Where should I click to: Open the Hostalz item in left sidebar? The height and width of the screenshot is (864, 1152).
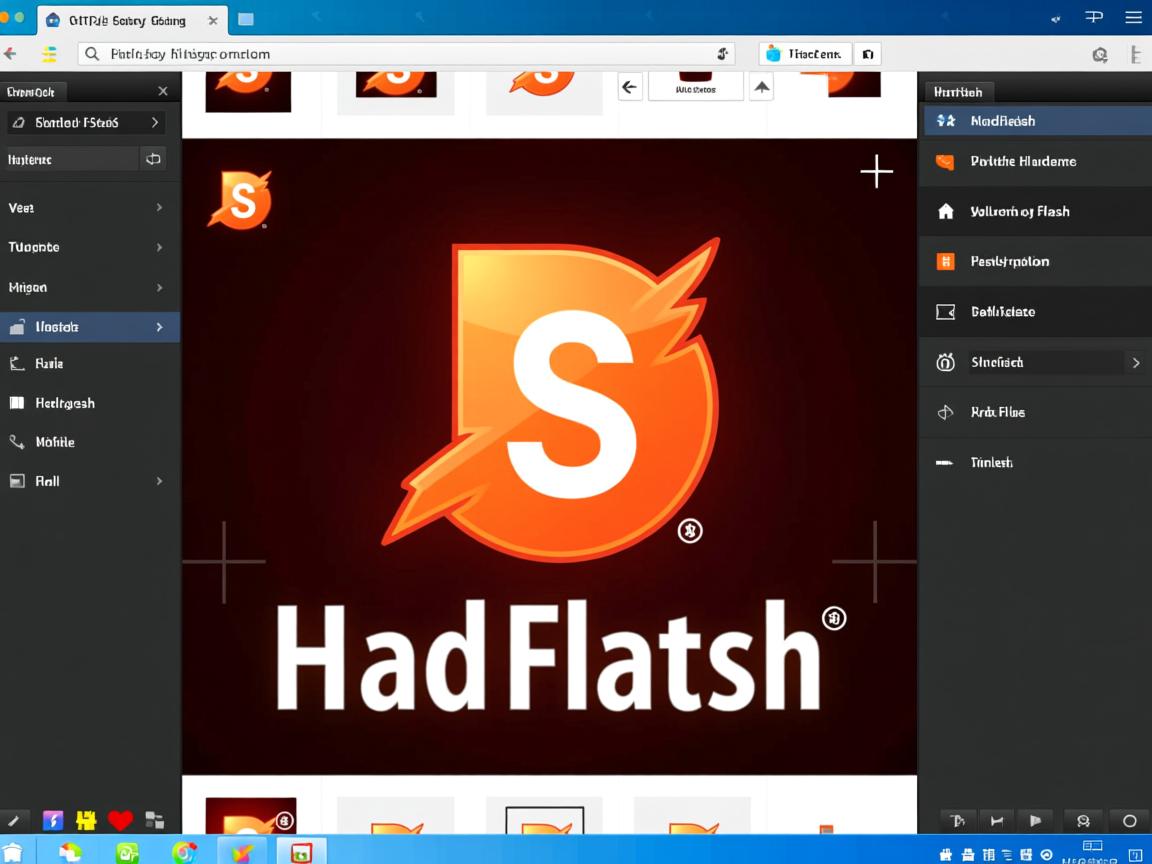(x=89, y=327)
